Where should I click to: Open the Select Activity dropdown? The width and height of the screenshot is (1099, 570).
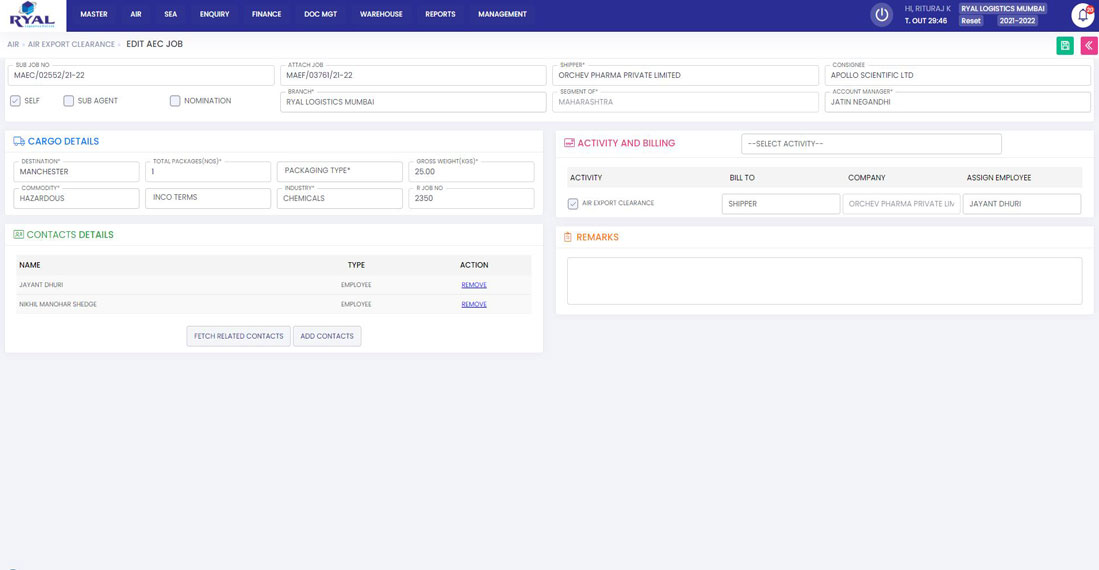pos(871,144)
